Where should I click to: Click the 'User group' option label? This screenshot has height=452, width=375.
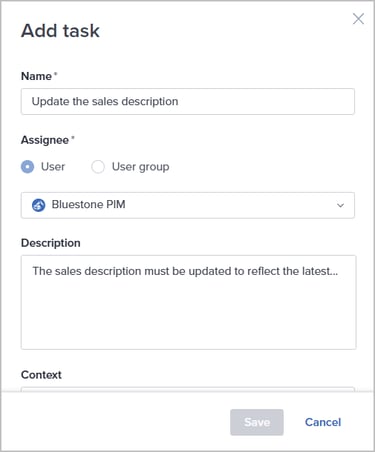(x=140, y=167)
